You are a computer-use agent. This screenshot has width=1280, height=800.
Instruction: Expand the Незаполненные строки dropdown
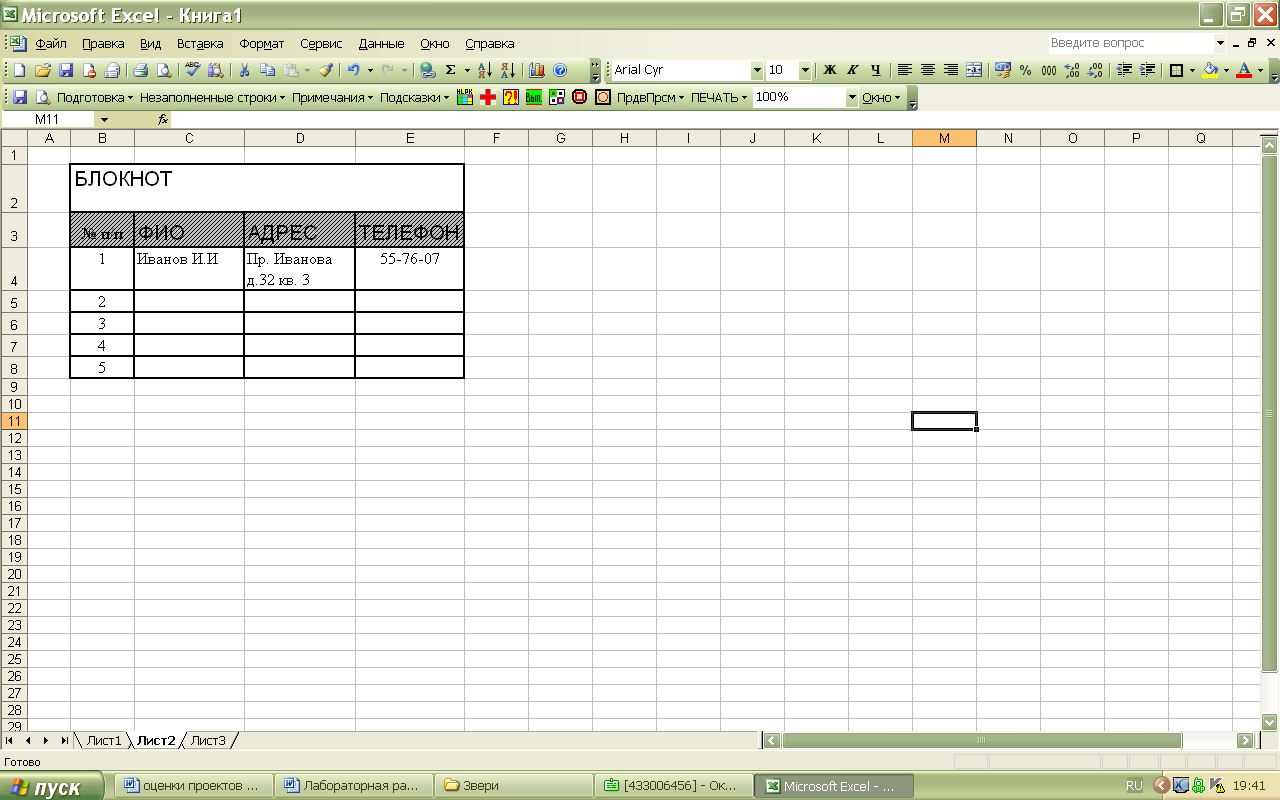(213, 97)
